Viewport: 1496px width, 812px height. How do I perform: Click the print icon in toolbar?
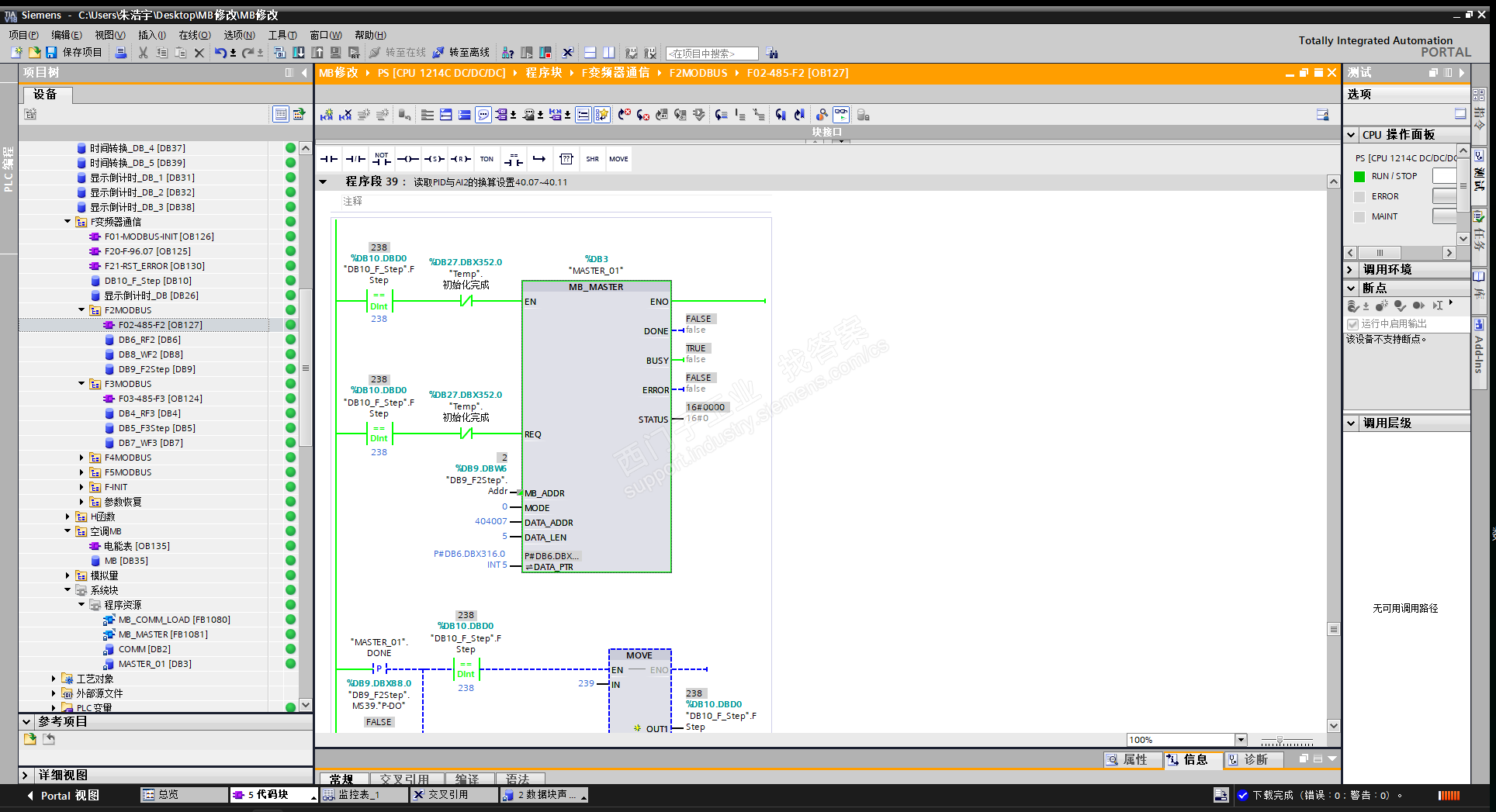pos(120,53)
